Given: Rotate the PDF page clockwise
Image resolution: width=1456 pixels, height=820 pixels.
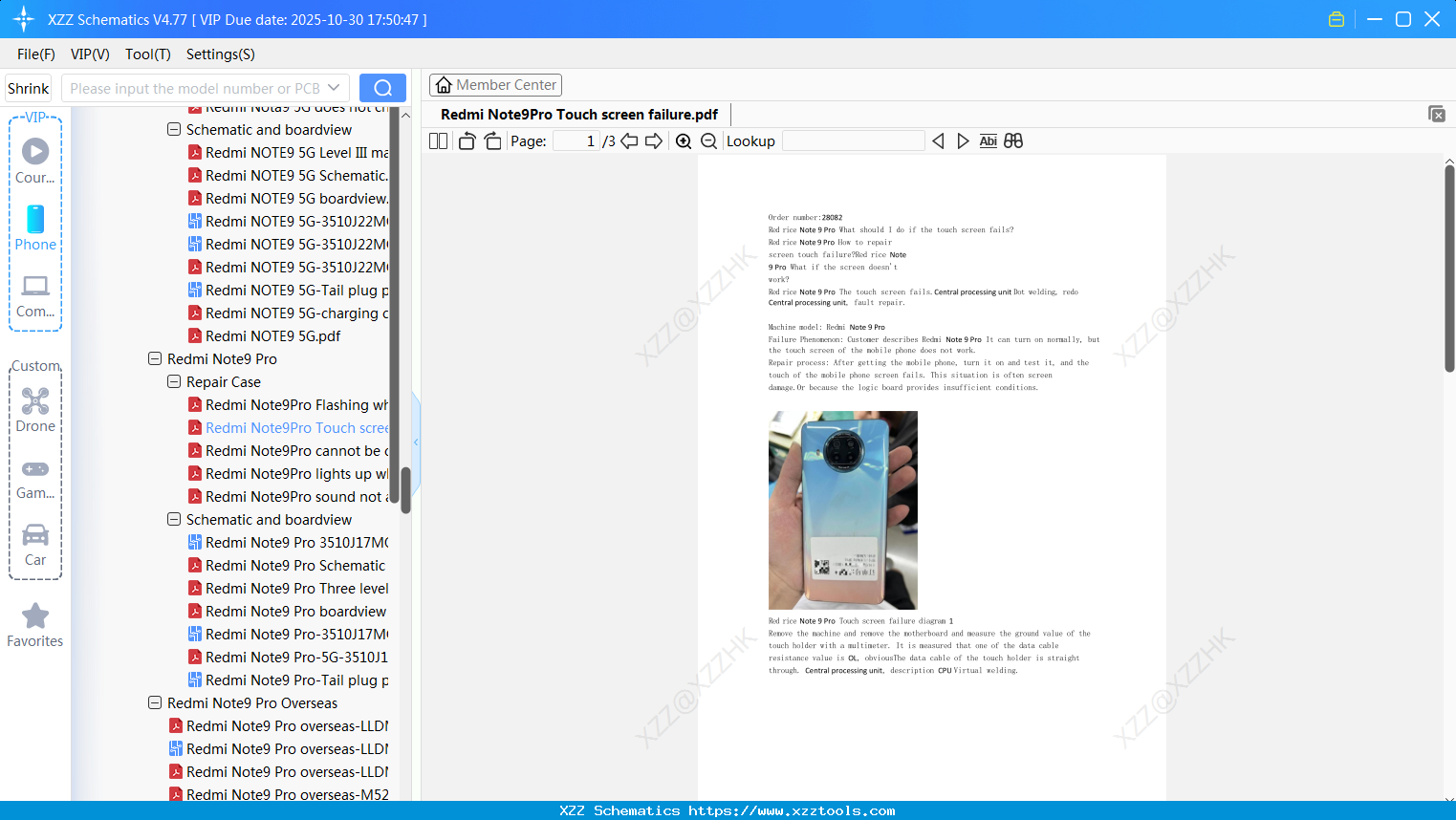Looking at the screenshot, I should click(x=492, y=140).
